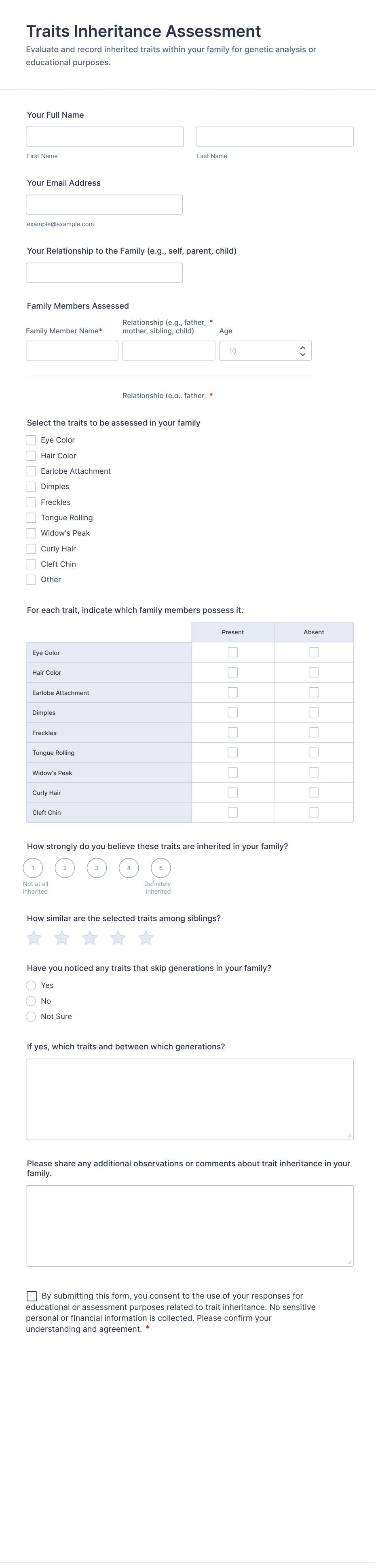
Task: Mark Eye Color as Present in the table
Action: [x=232, y=652]
